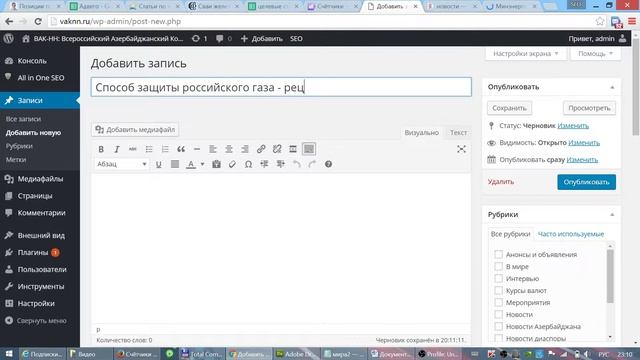The height and width of the screenshot is (360, 640).
Task: Clear formatting with eraser icon
Action: (232, 164)
